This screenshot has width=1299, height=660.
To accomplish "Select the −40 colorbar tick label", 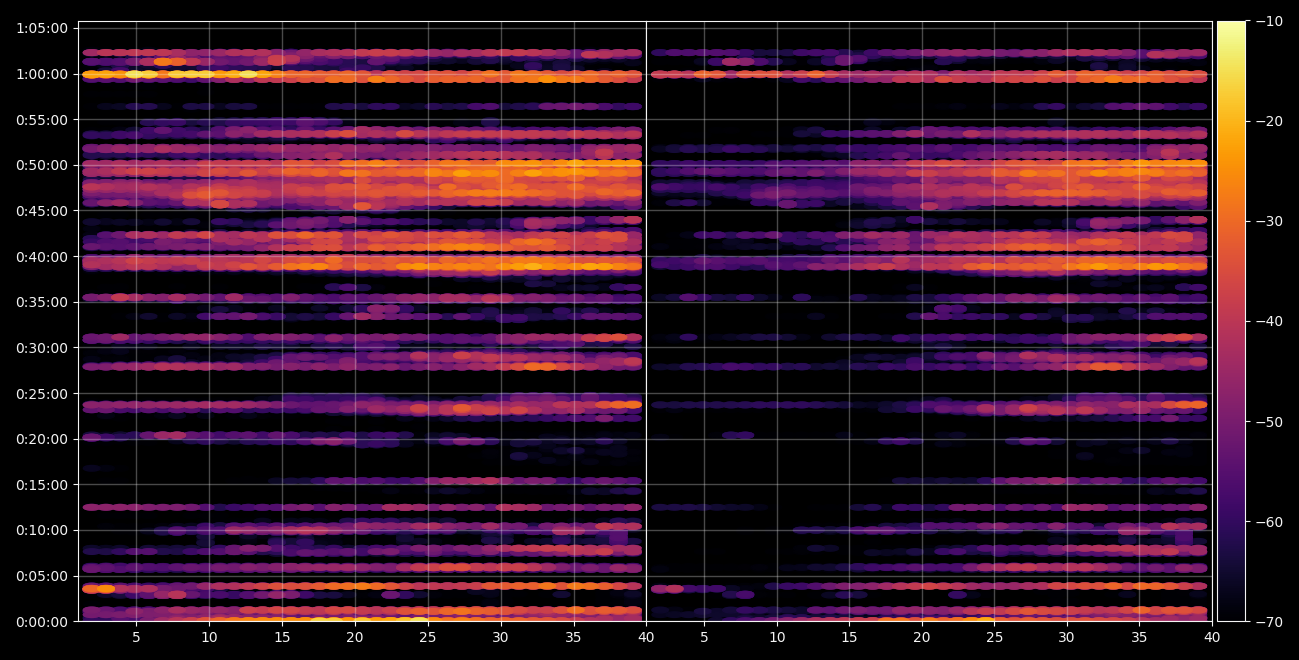I will (x=1269, y=321).
